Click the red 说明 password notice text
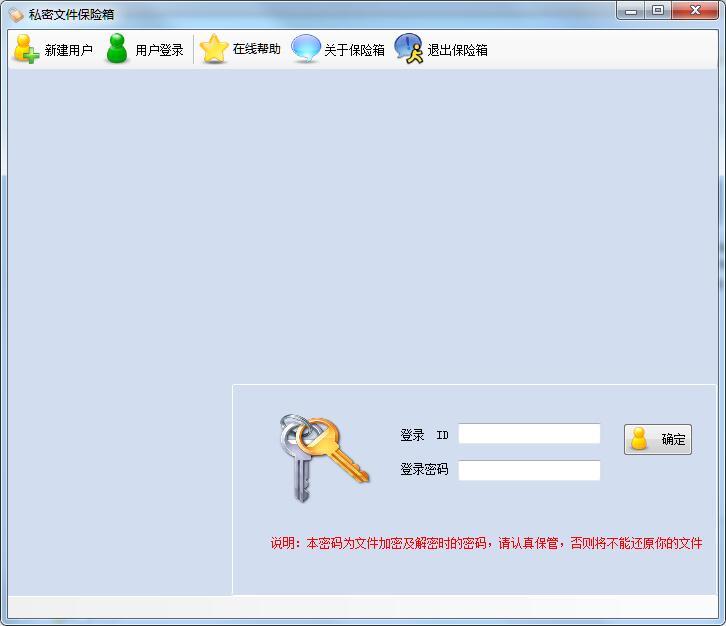Image resolution: width=726 pixels, height=626 pixels. pos(486,543)
